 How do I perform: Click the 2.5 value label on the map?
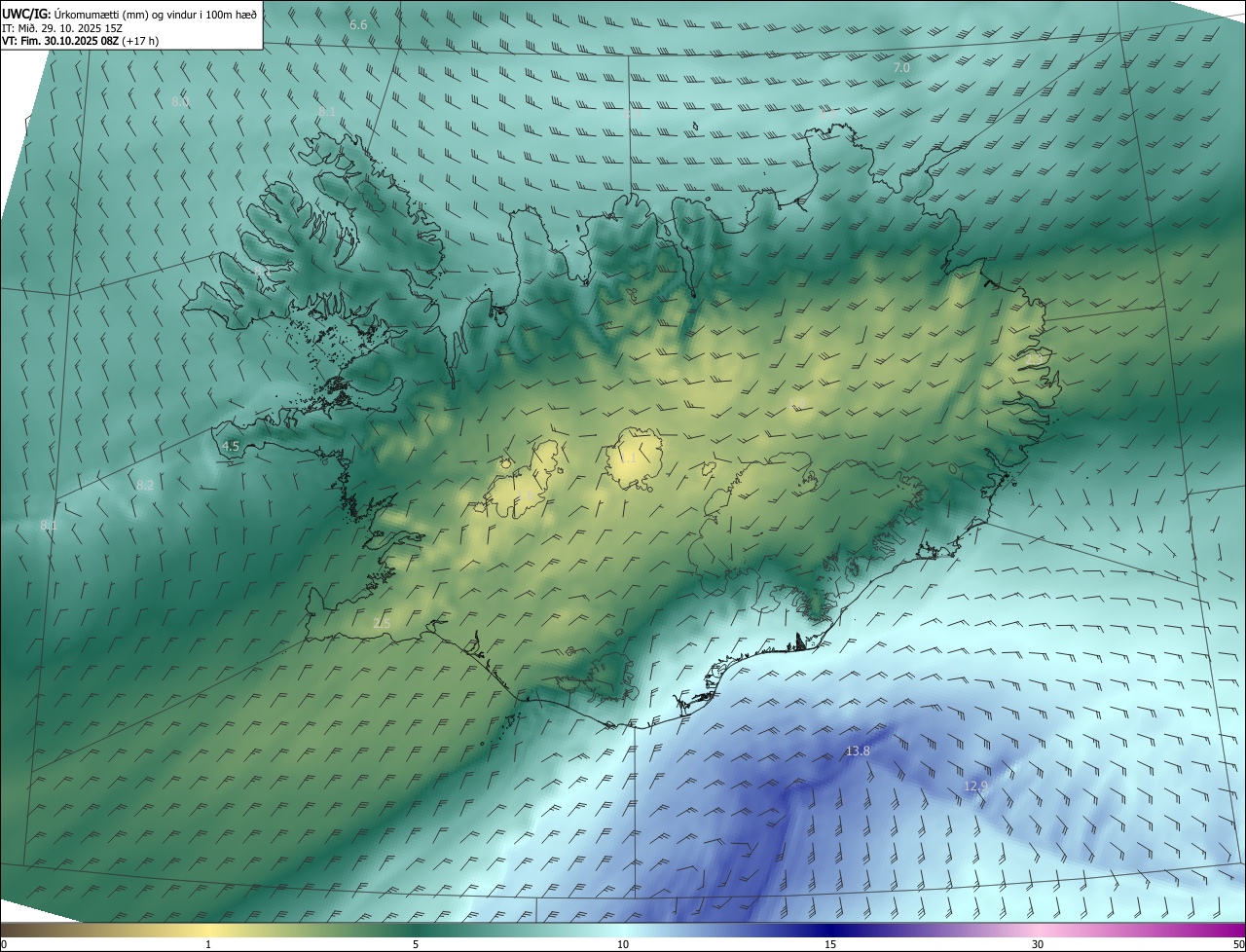[382, 623]
